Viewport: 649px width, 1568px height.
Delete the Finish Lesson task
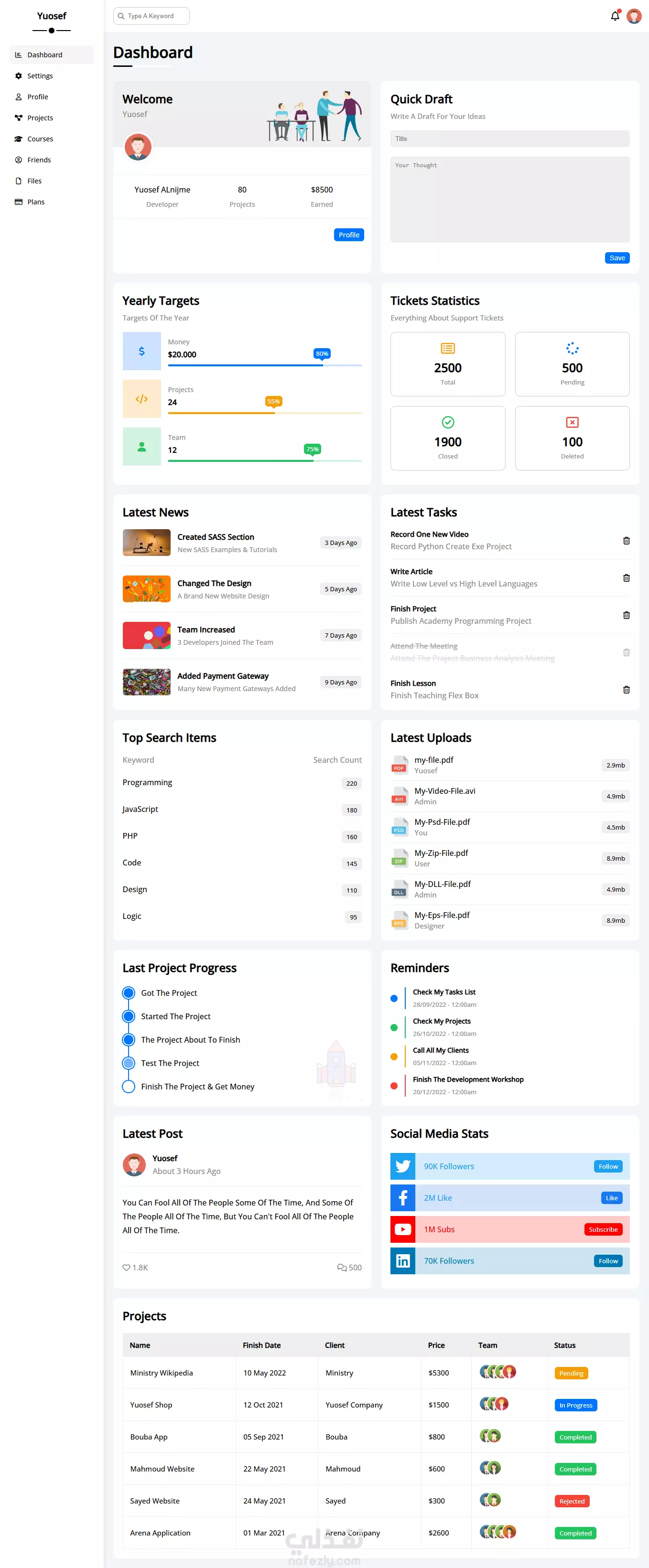[x=626, y=689]
